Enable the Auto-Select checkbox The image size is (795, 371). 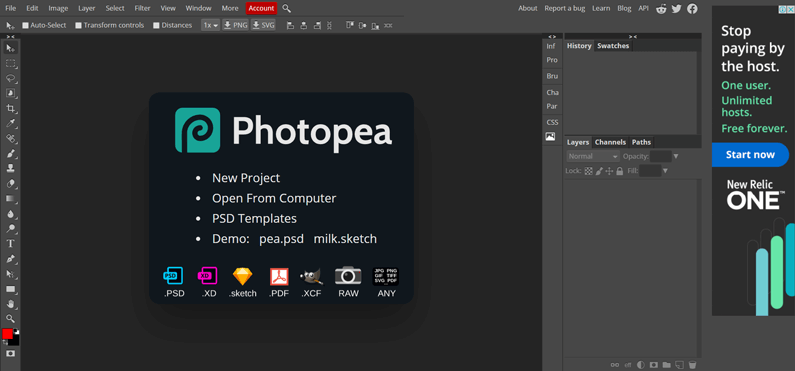(x=25, y=25)
